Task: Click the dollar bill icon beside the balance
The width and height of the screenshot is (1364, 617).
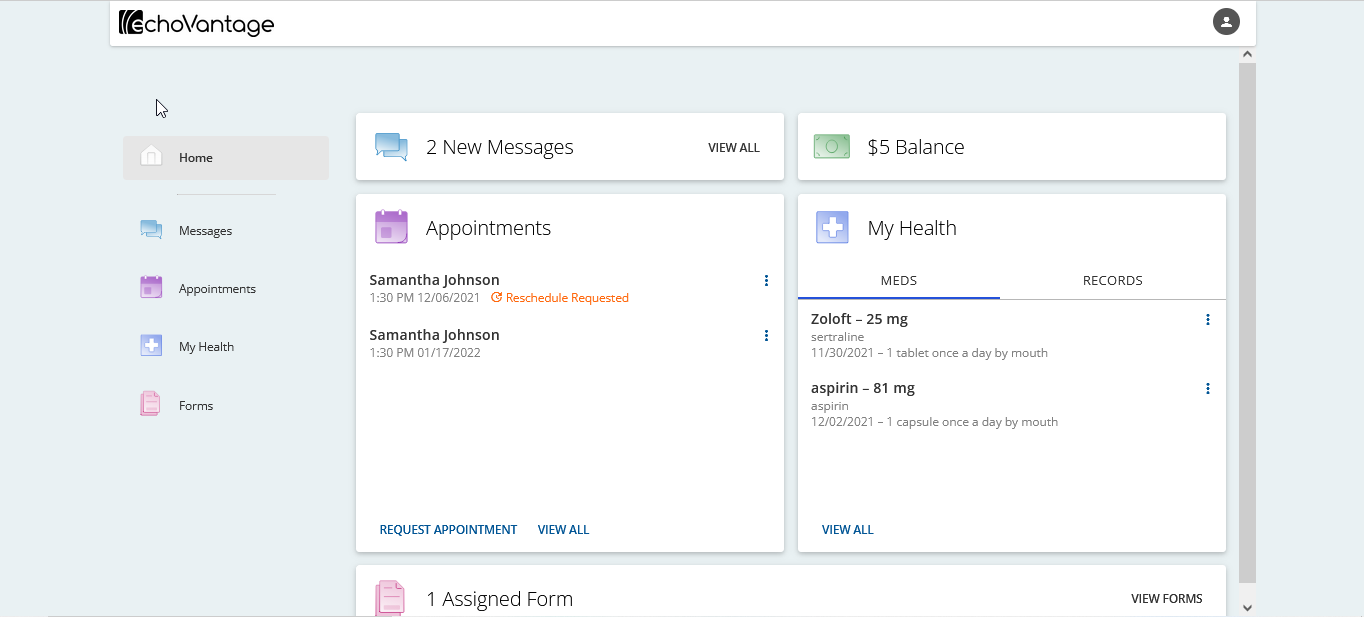Action: pyautogui.click(x=831, y=146)
